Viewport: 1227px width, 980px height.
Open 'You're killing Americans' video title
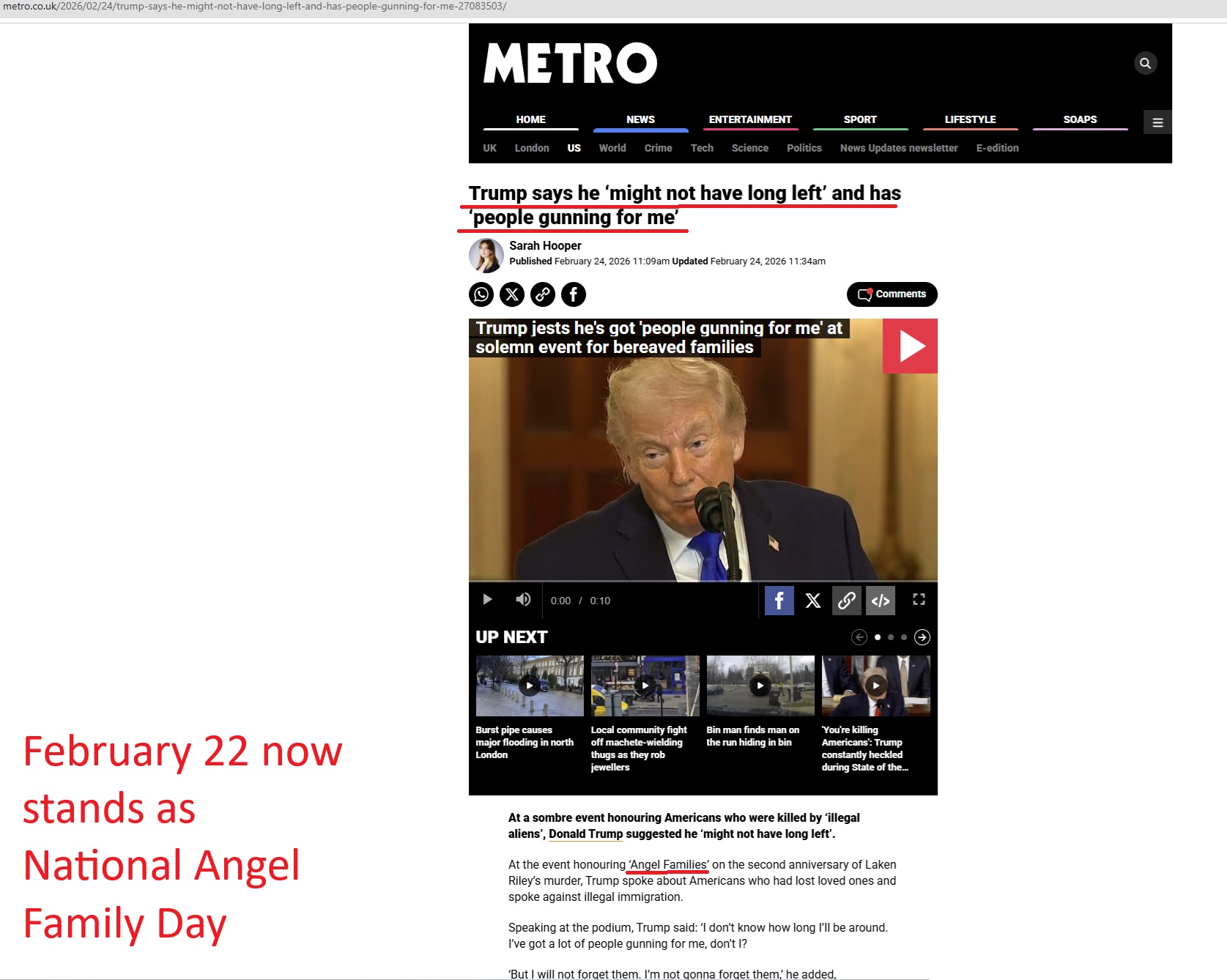(x=865, y=749)
